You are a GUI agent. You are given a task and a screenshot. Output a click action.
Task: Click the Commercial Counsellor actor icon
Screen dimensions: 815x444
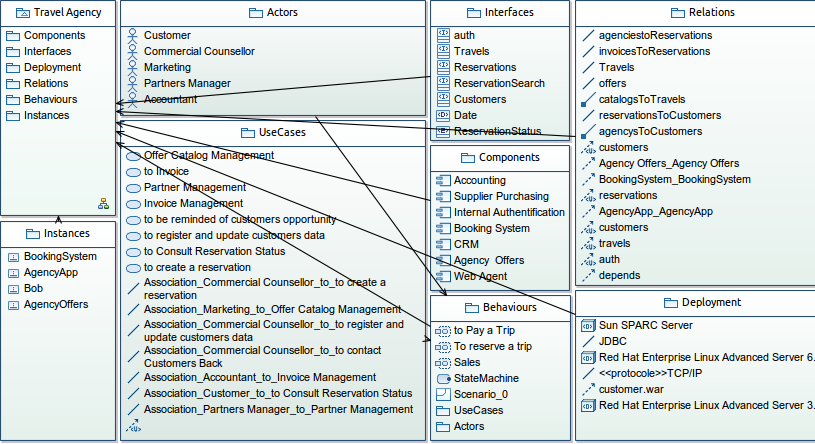click(133, 51)
